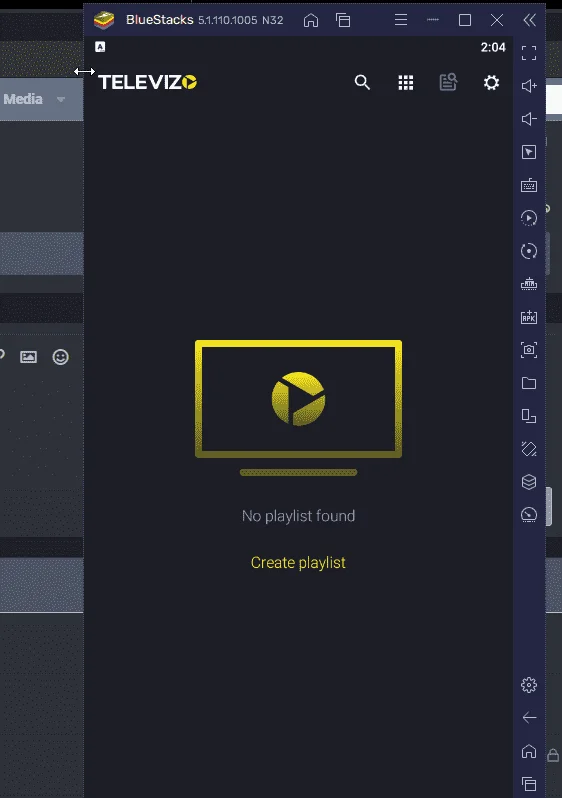Viewport: 562px width, 798px height.
Task: Maximize the BlueStacks window
Action: pos(465,20)
